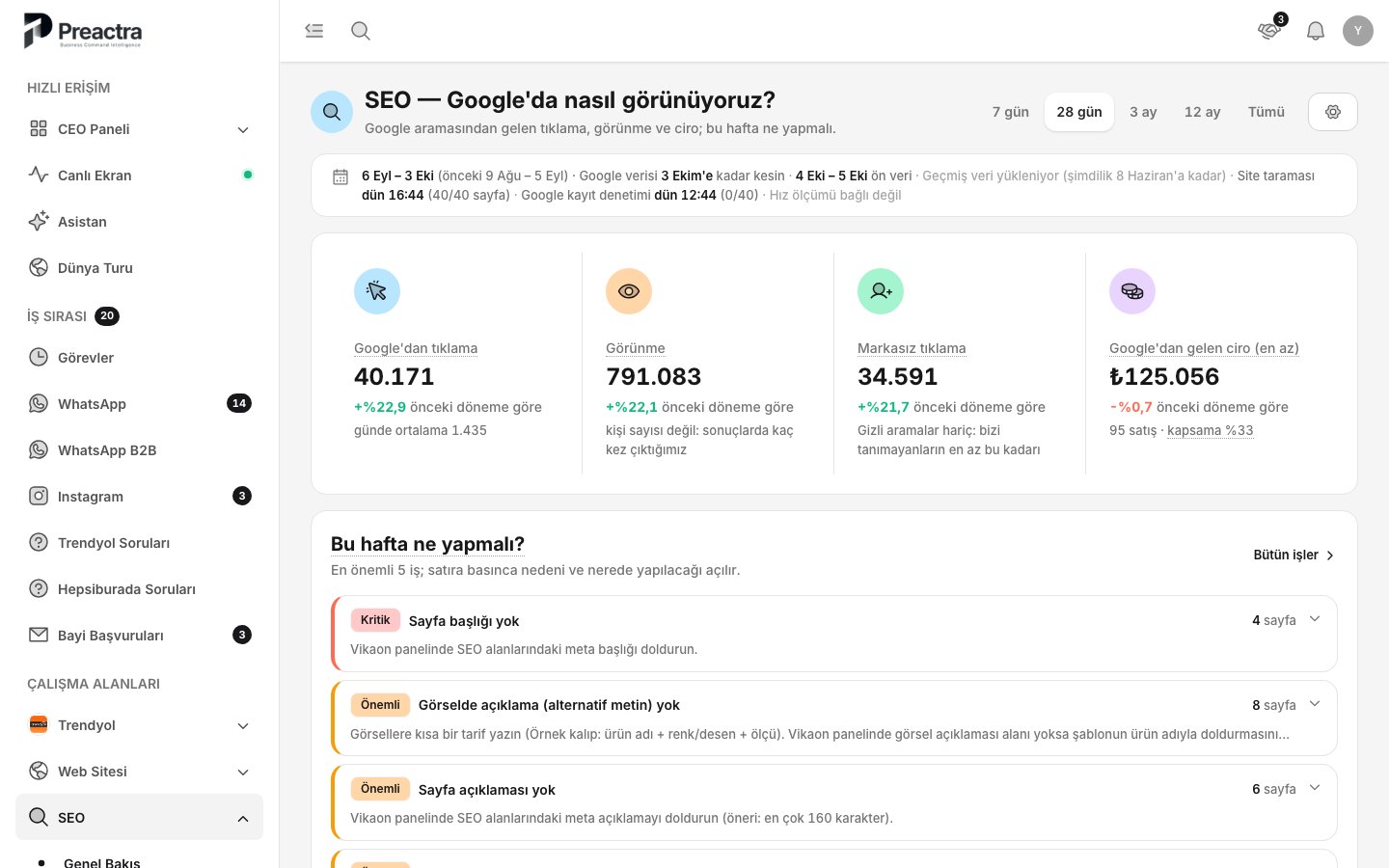
Task: Click the Kritik badge
Action: pyautogui.click(x=375, y=620)
